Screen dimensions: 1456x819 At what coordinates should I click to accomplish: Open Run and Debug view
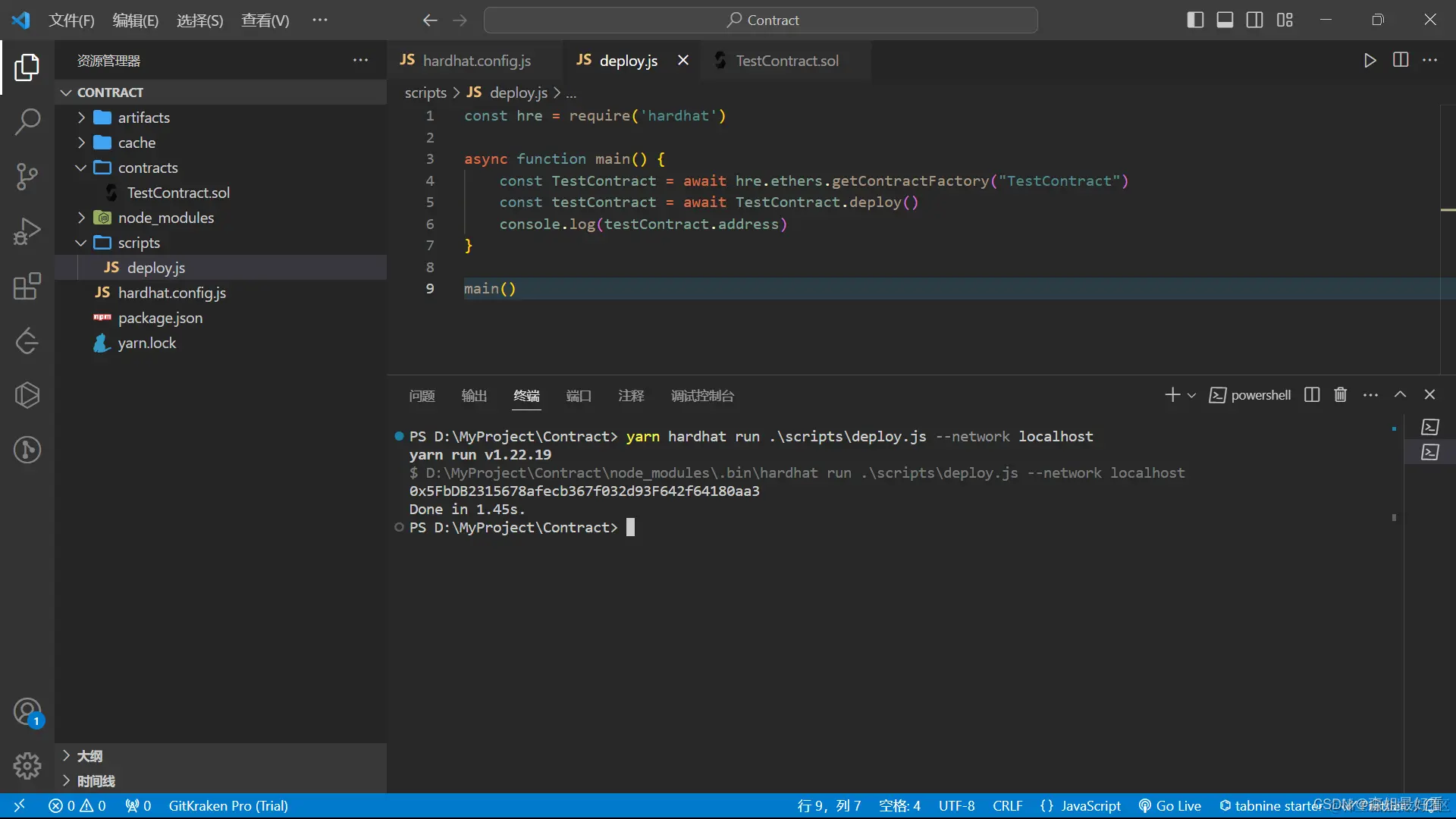[x=27, y=231]
